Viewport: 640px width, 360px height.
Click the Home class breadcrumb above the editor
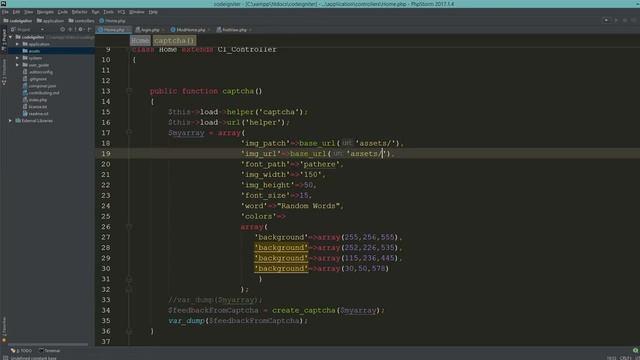click(x=140, y=40)
